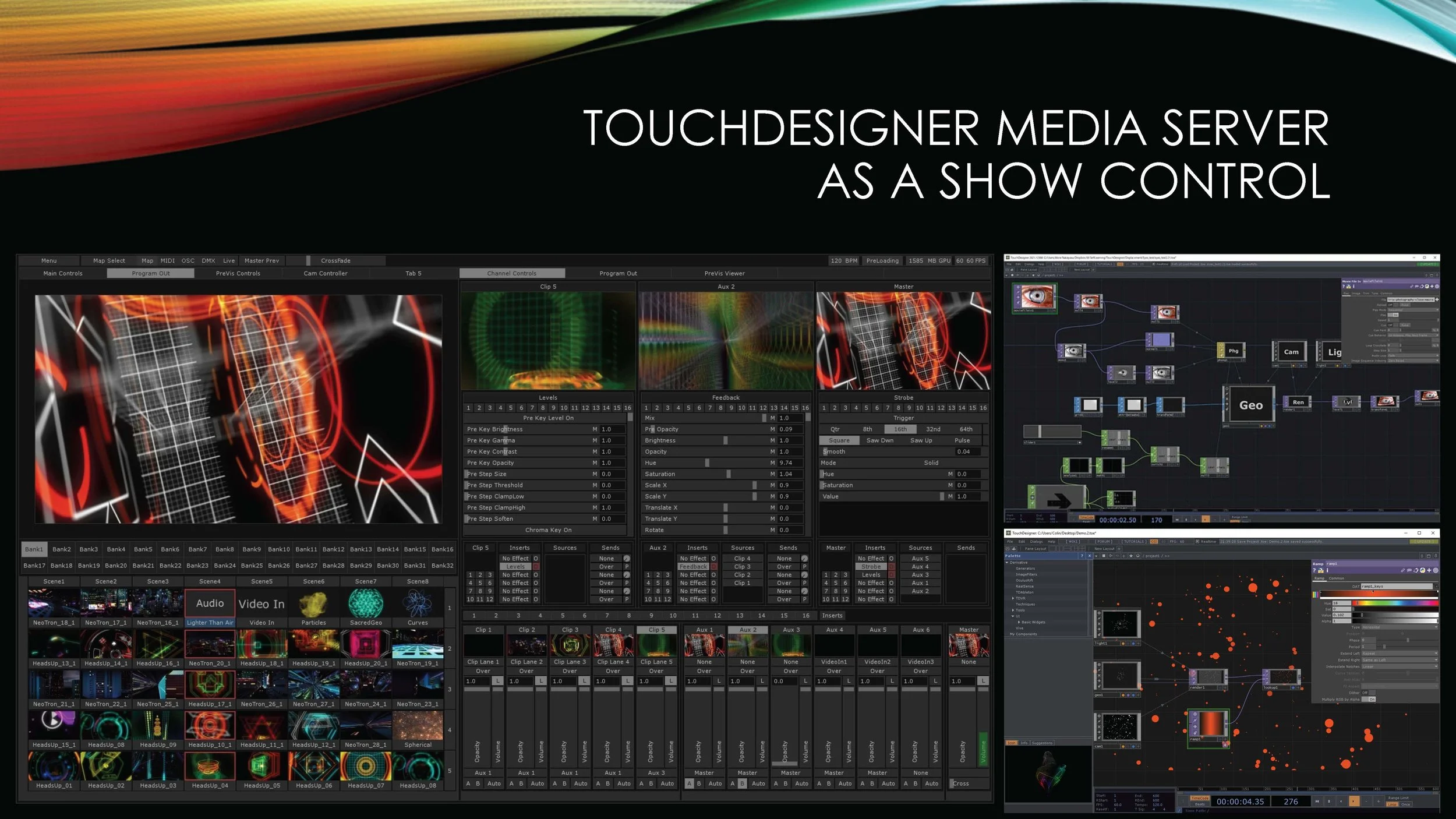Image resolution: width=1456 pixels, height=819 pixels.
Task: Click the plus icon in ramp1 parameter header
Action: click(x=1429, y=570)
